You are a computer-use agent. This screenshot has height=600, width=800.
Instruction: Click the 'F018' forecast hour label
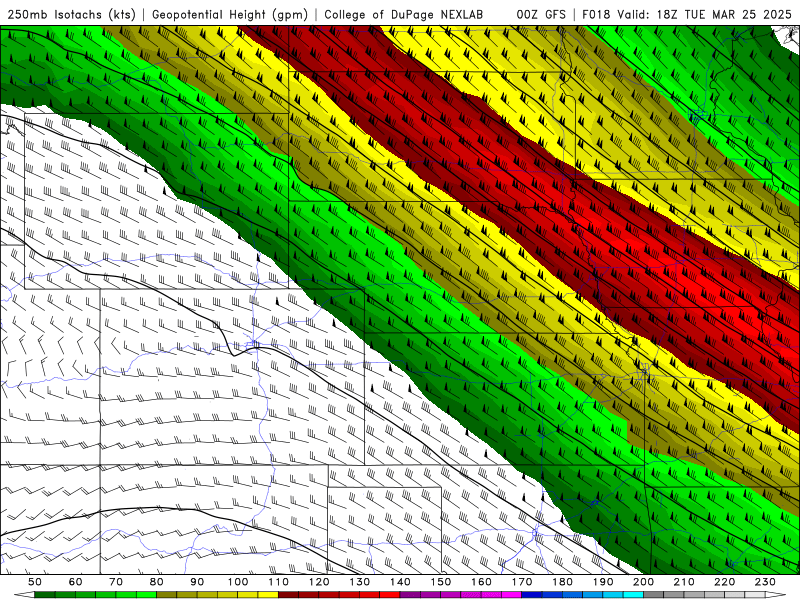(596, 15)
